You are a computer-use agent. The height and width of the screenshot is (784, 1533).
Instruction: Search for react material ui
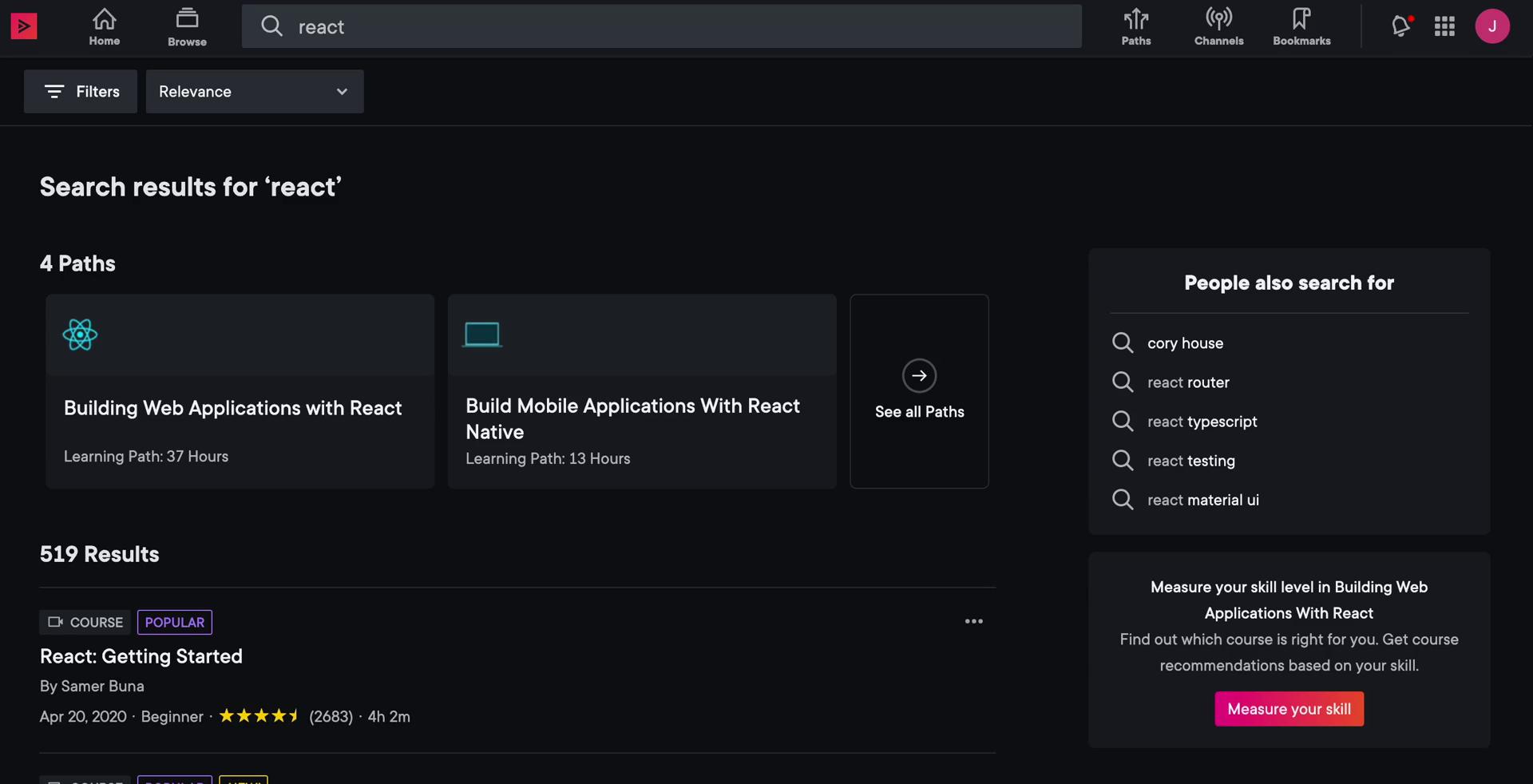pos(1202,500)
